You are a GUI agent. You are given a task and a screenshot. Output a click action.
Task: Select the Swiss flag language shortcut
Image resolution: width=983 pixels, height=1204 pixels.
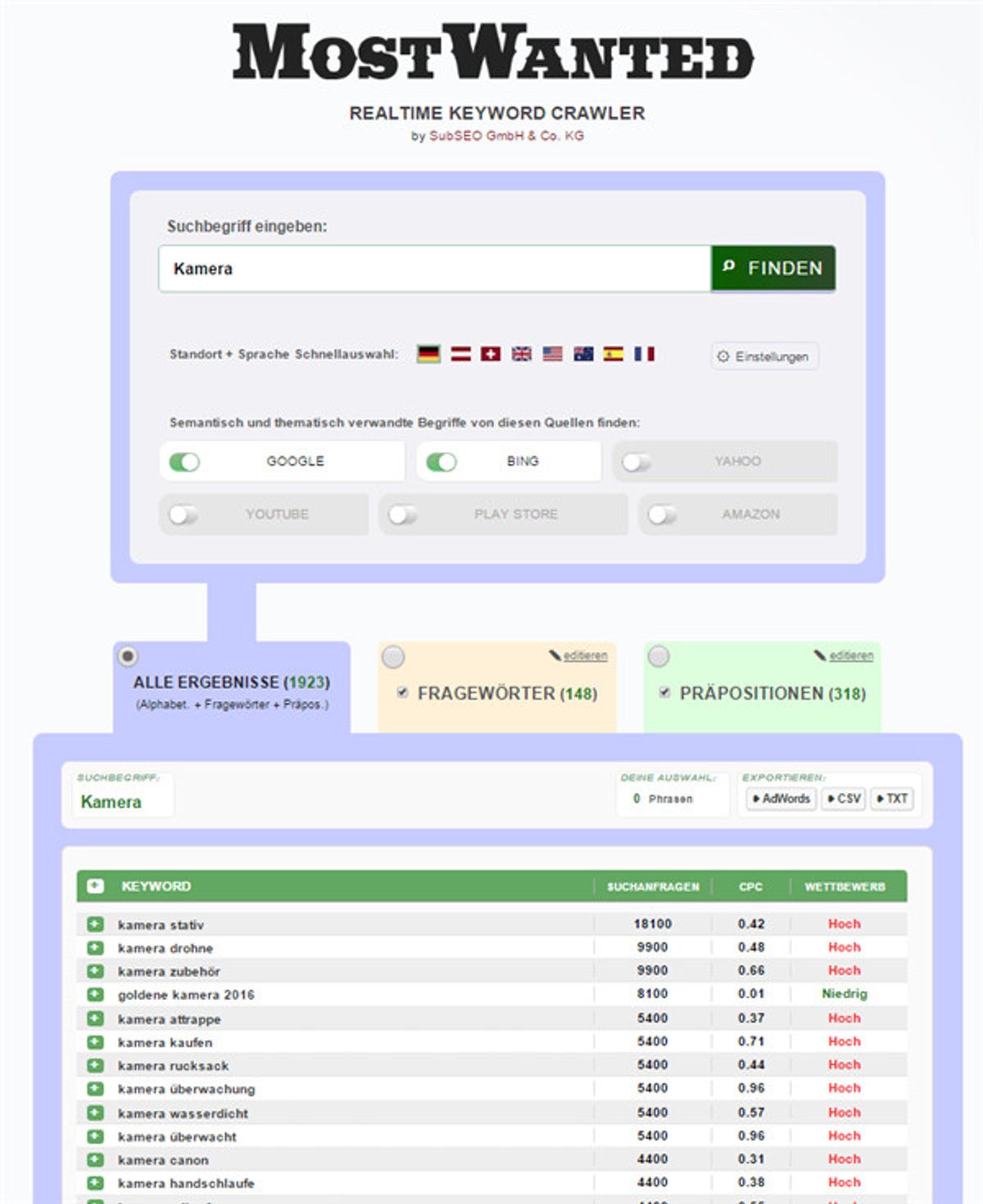coord(491,354)
